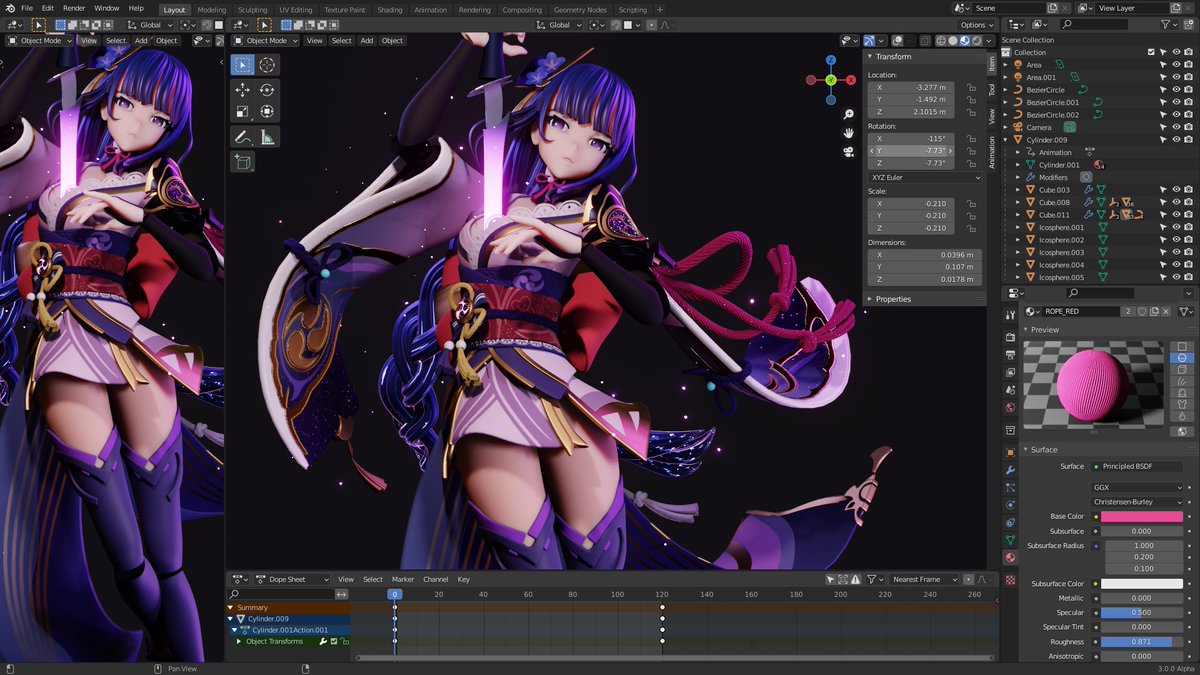Screen dimensions: 1200x675
Task: Open the Render properties tab icon
Action: [1010, 337]
